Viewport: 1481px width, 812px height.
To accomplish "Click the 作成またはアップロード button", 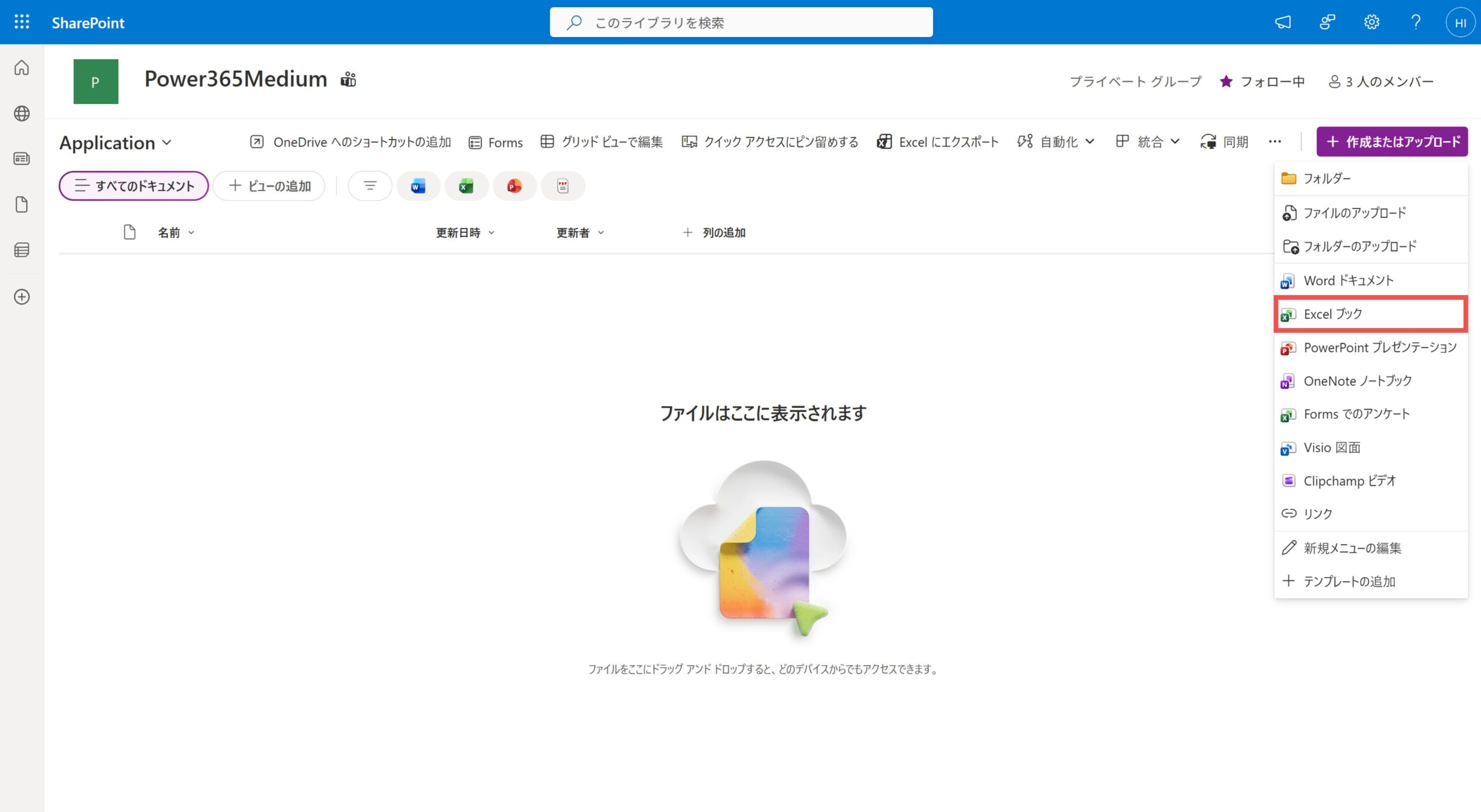I will point(1391,142).
